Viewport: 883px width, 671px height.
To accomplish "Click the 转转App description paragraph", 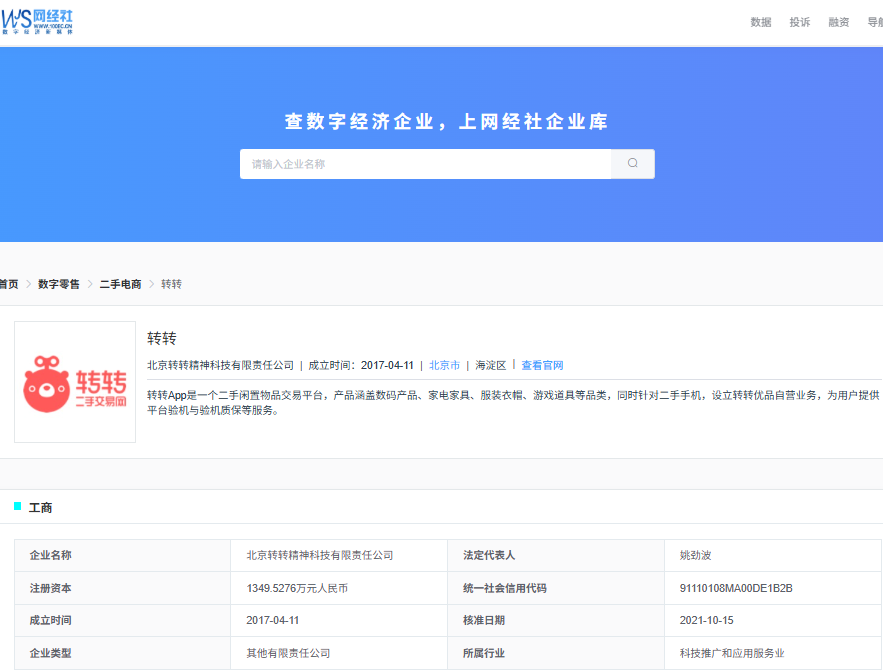I will tap(514, 402).
